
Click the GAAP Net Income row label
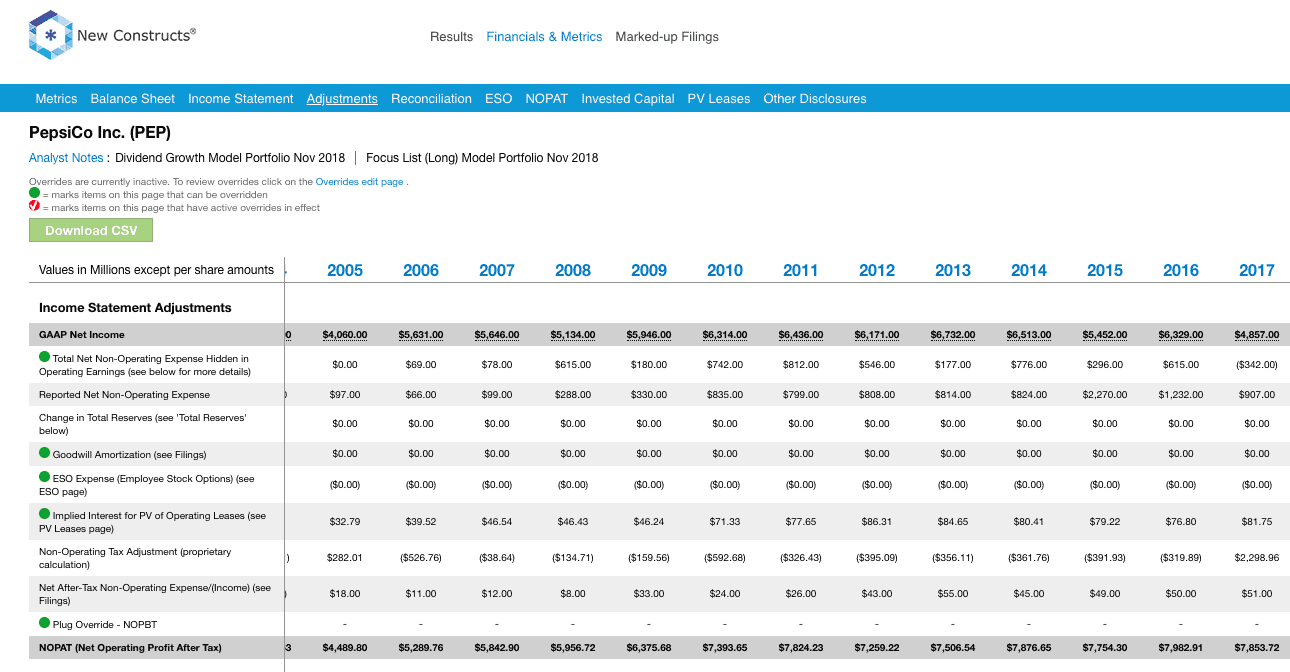click(82, 335)
